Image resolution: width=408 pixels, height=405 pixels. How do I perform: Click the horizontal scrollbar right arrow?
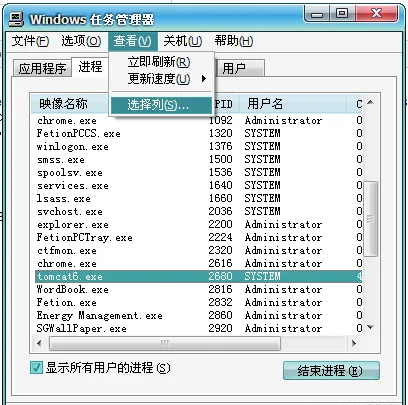tap(354, 343)
